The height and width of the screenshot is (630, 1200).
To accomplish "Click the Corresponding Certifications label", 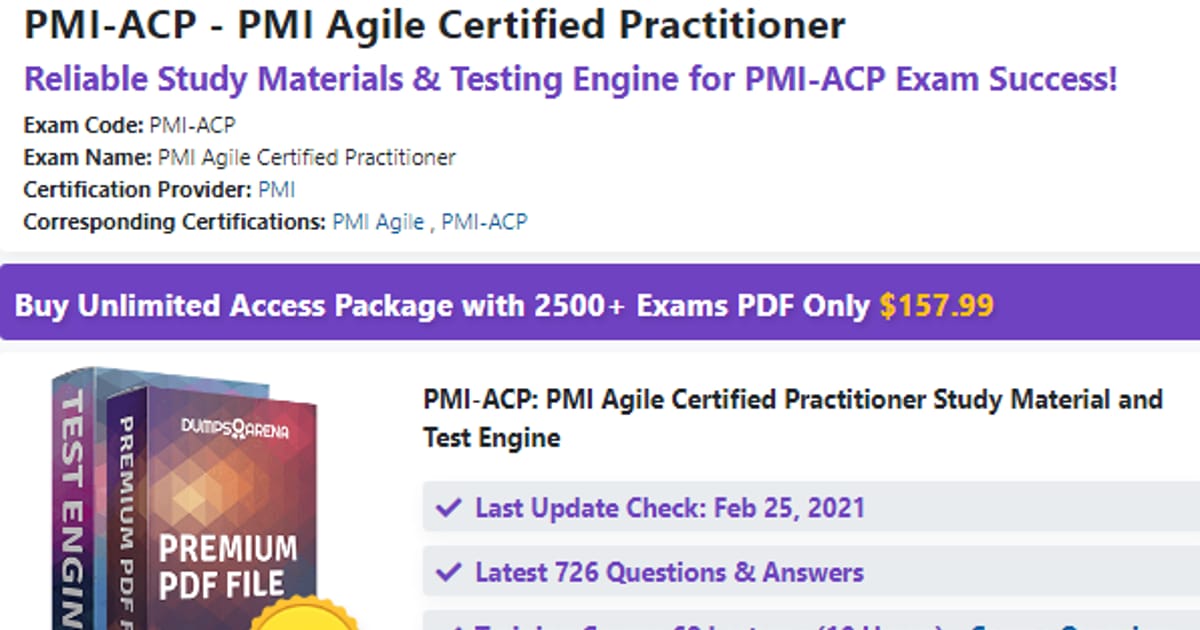I will (x=175, y=221).
